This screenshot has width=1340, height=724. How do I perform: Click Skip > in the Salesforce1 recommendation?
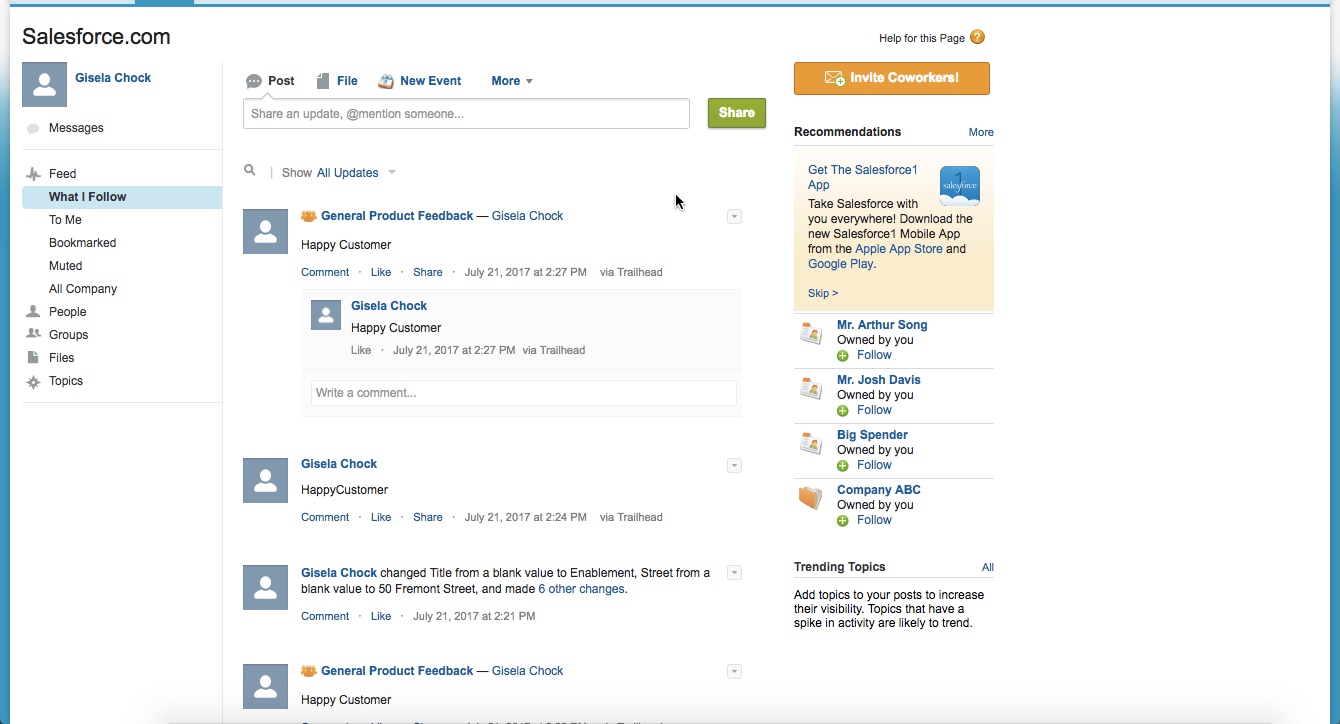point(823,293)
